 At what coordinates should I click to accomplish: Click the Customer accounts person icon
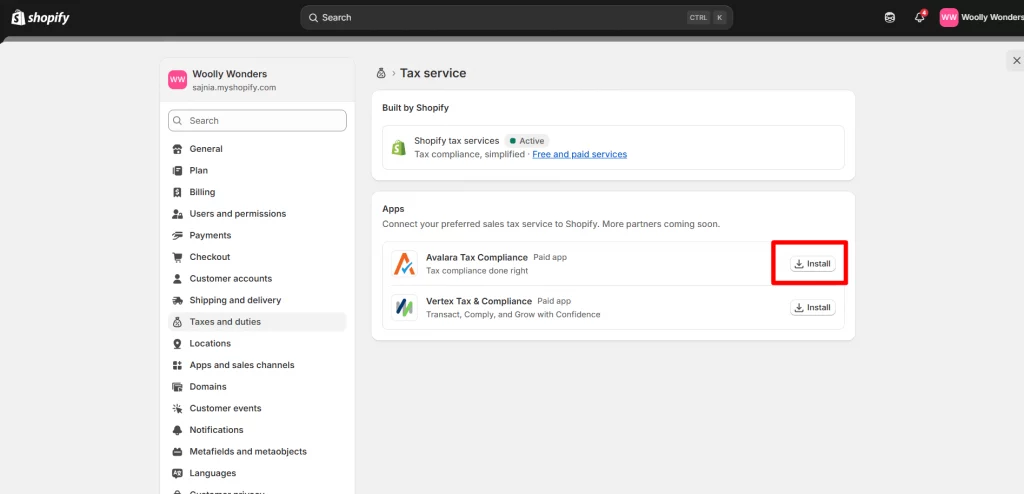[x=177, y=278]
